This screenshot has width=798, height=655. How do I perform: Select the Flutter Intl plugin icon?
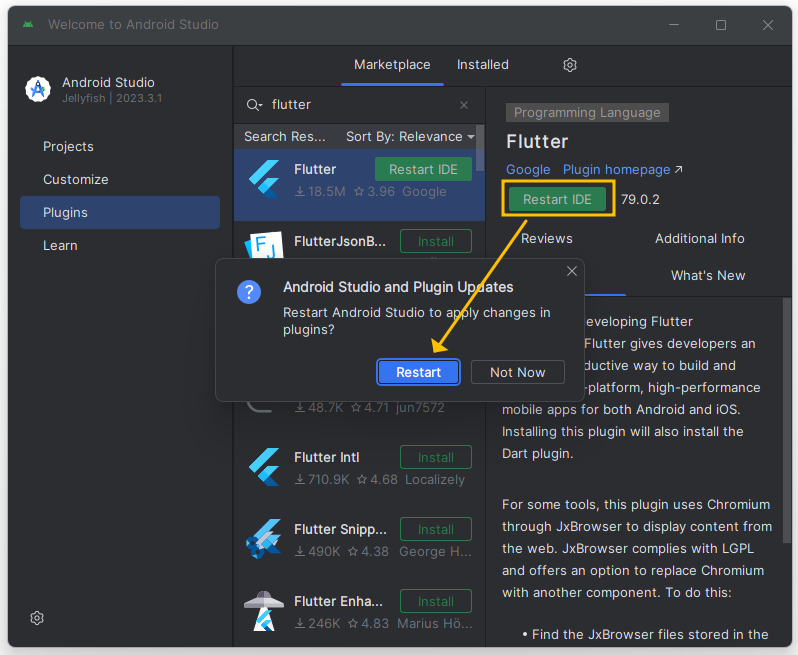tap(264, 467)
